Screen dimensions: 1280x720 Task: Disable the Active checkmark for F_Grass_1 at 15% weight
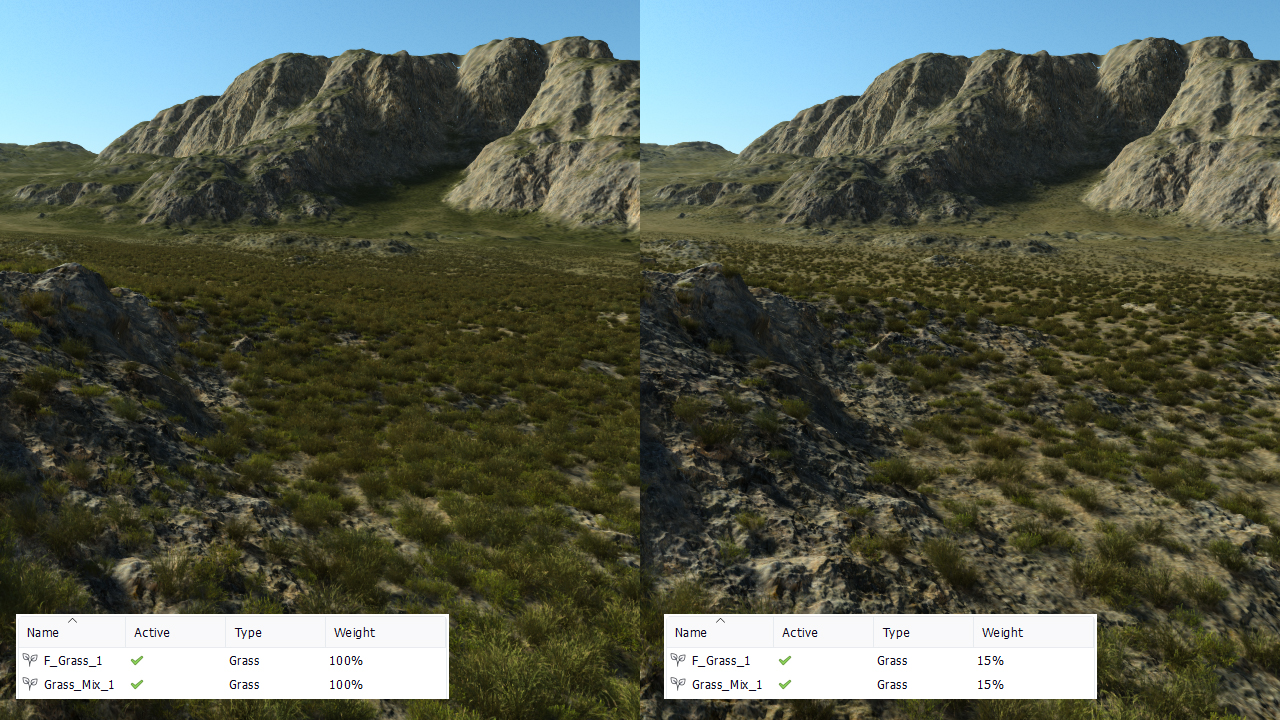(785, 660)
